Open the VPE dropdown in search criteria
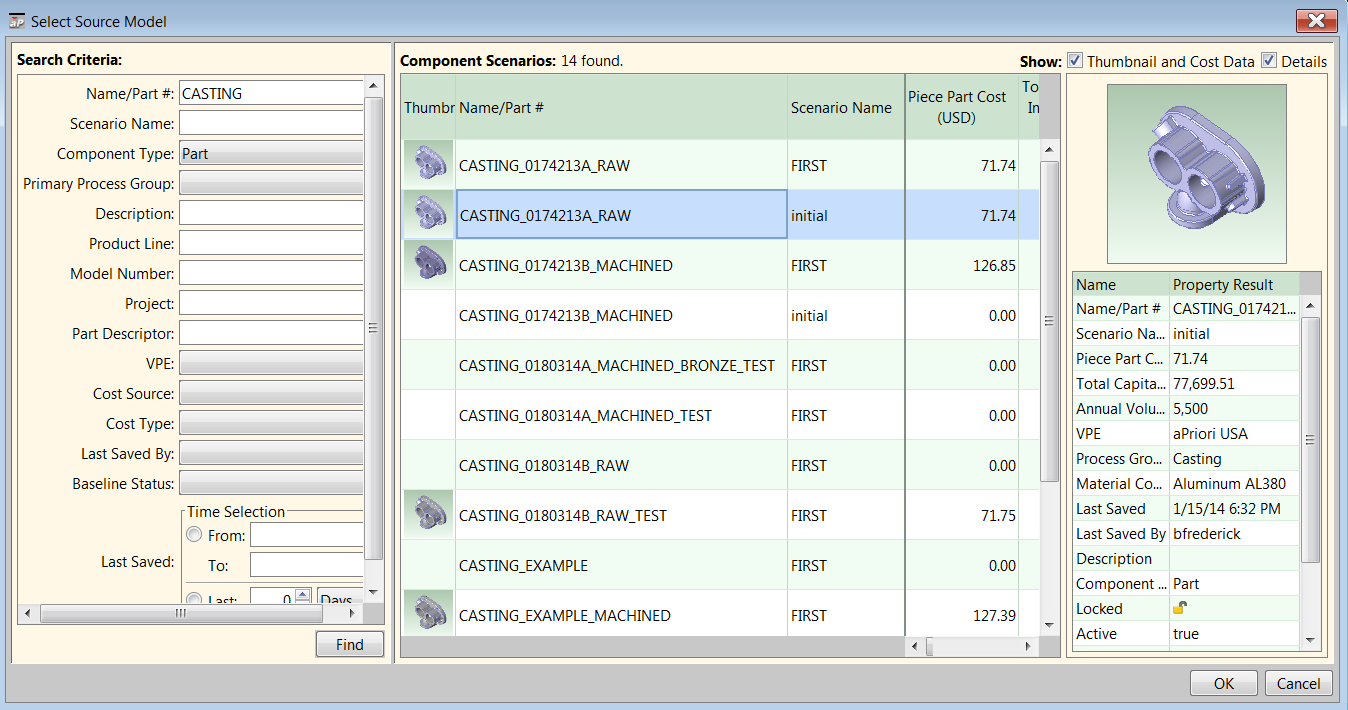1348x710 pixels. [x=270, y=364]
